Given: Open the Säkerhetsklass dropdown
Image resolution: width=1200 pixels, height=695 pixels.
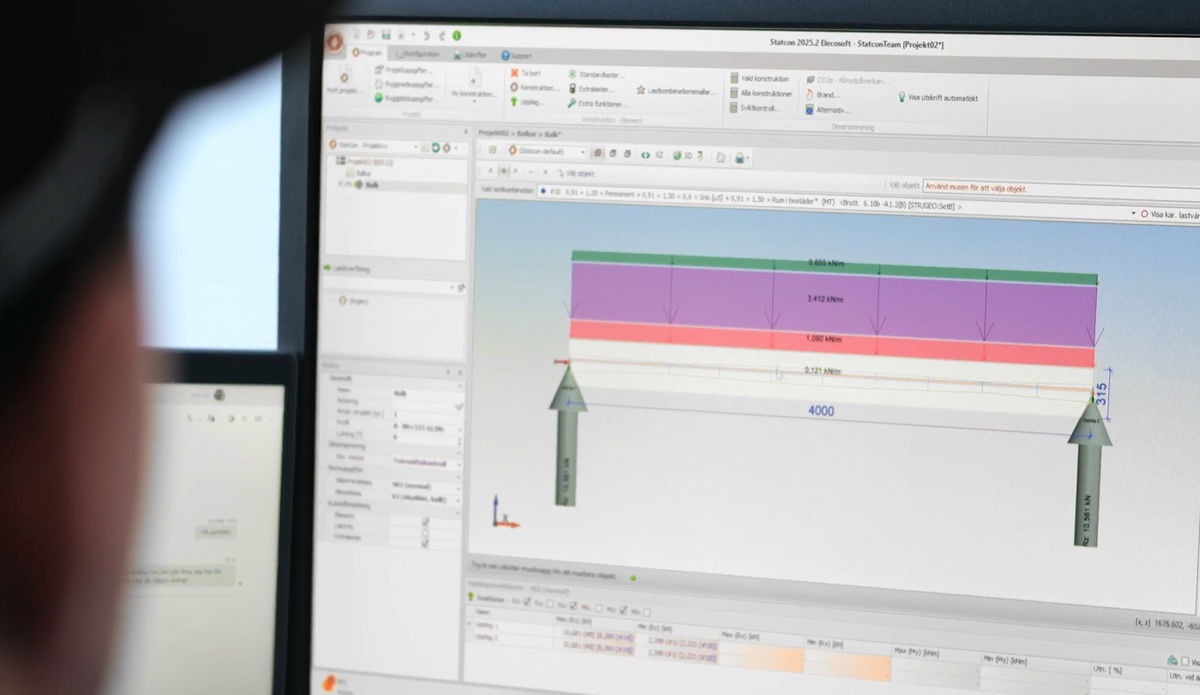Looking at the screenshot, I should pos(427,486).
